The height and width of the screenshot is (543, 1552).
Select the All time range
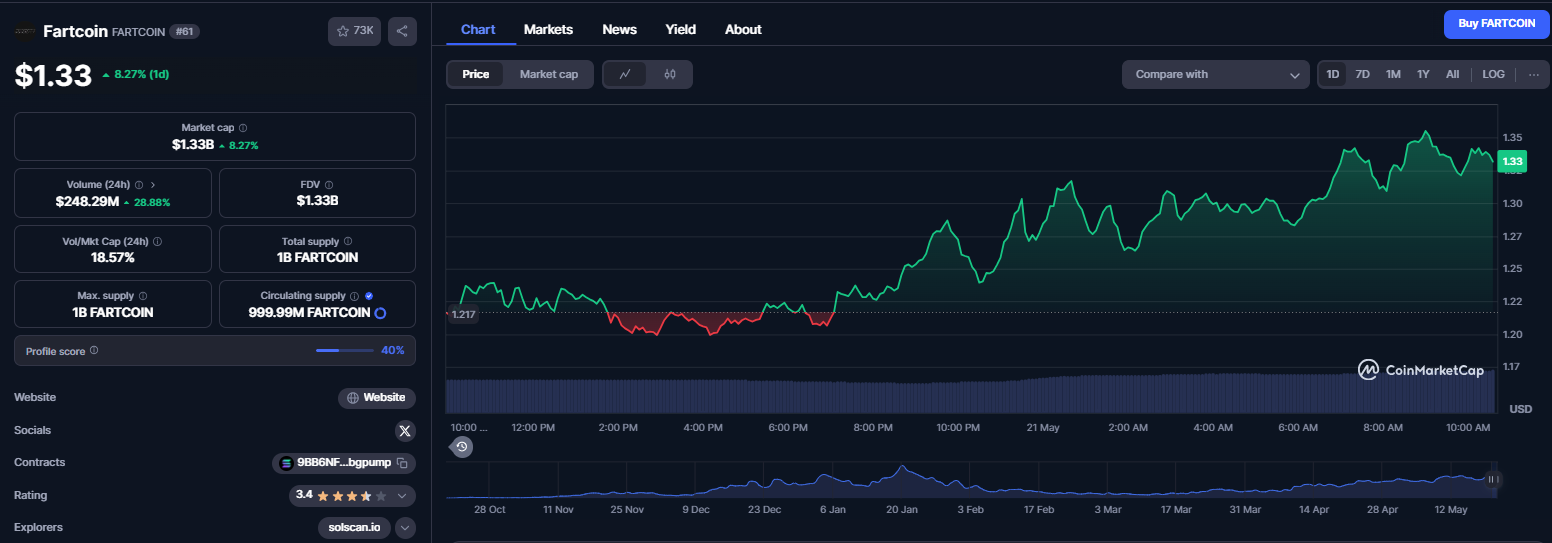coord(1453,74)
